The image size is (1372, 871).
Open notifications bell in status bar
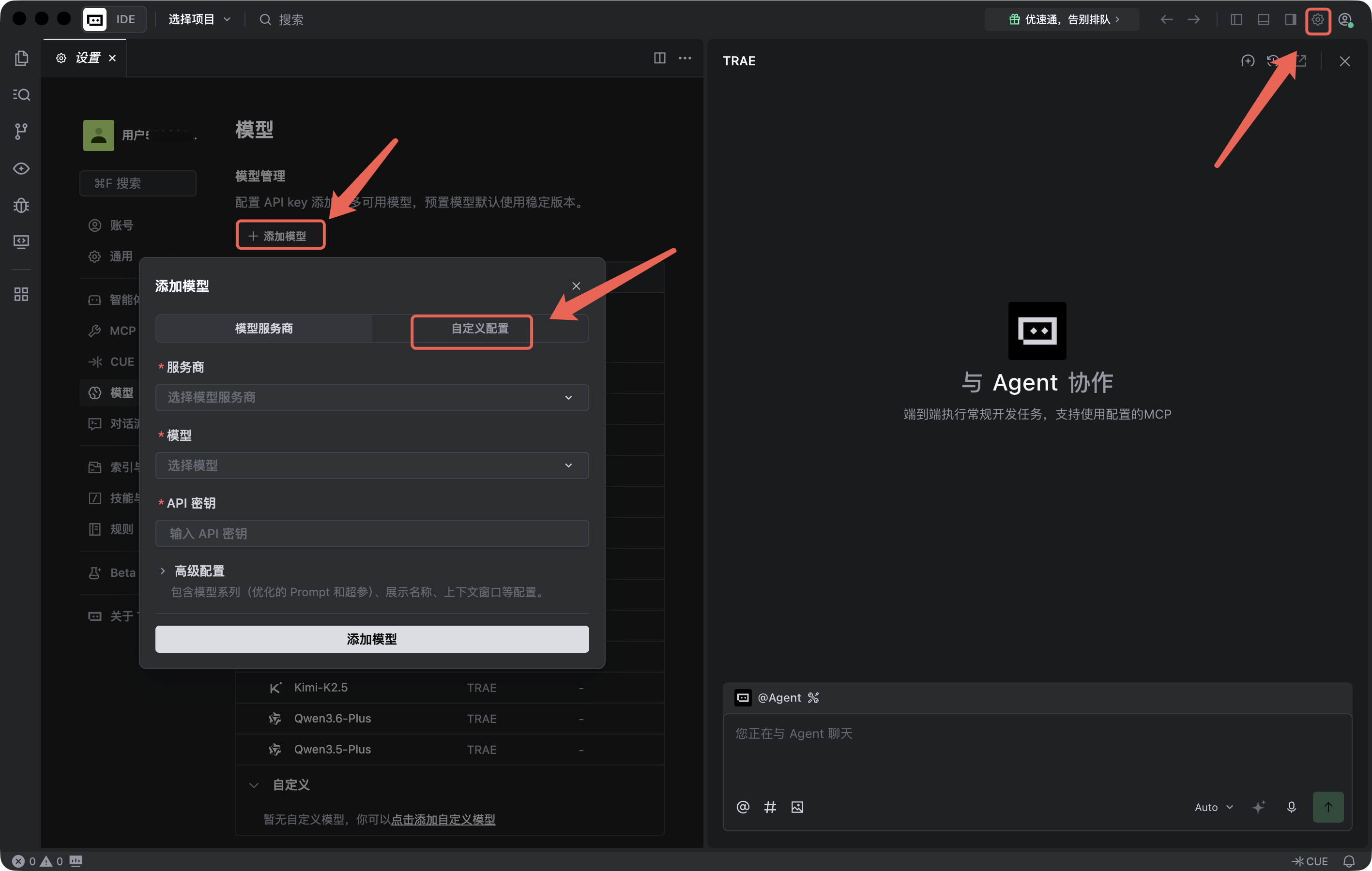1349,861
